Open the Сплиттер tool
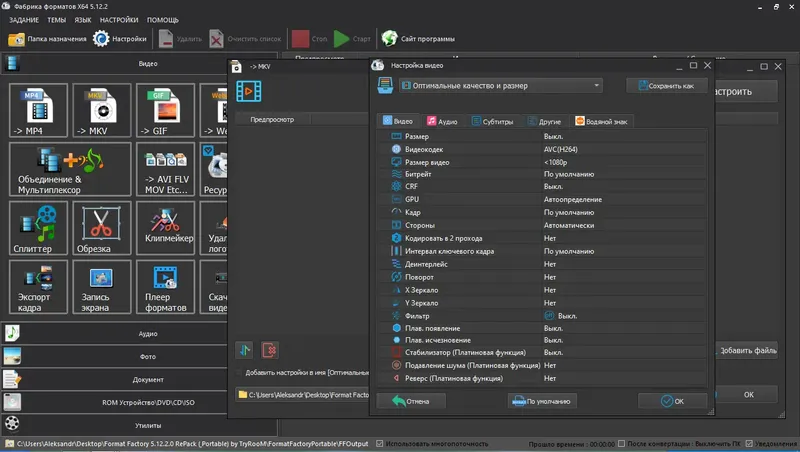 38,228
